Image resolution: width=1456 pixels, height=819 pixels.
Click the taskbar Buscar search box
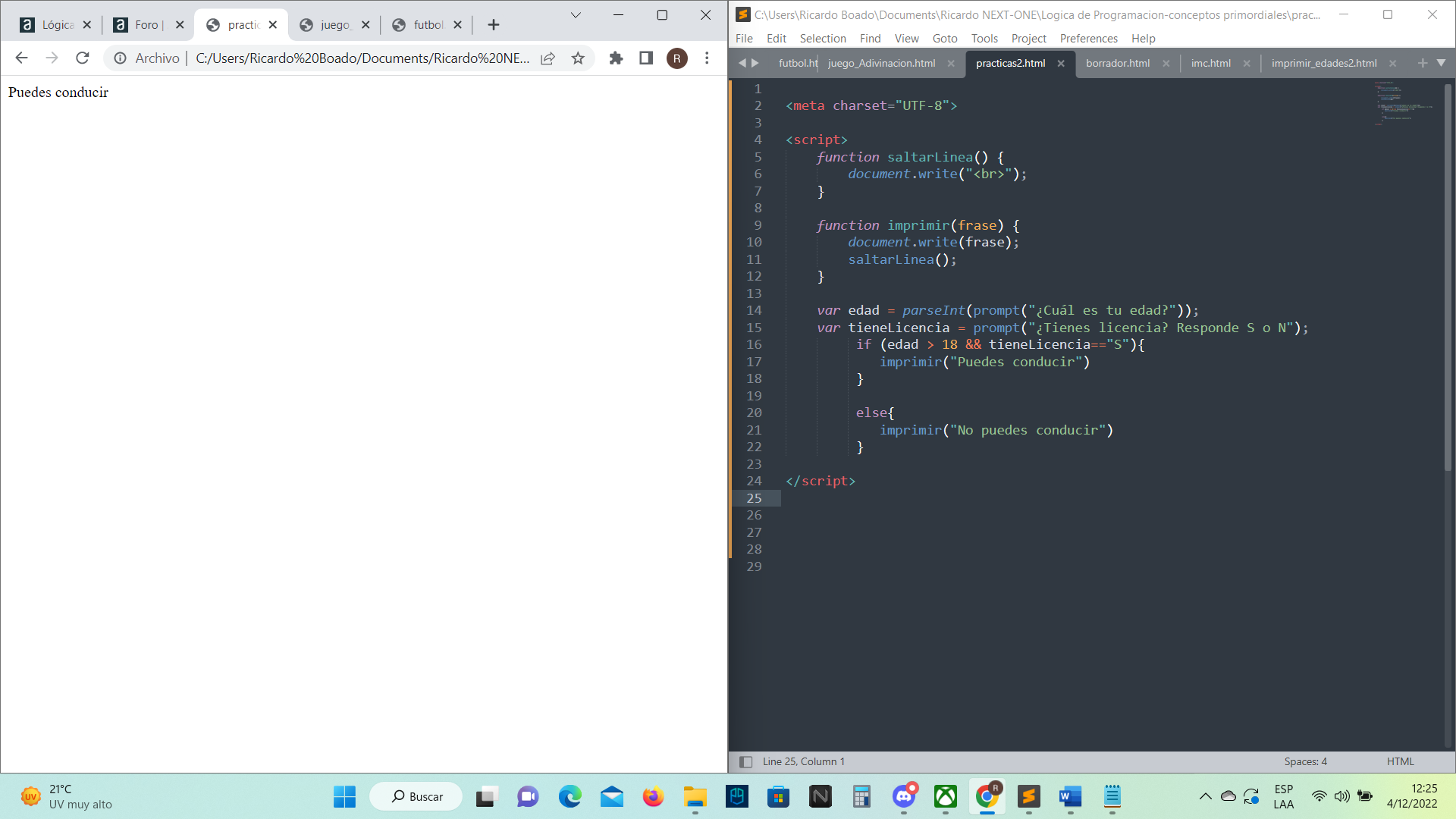coord(416,796)
